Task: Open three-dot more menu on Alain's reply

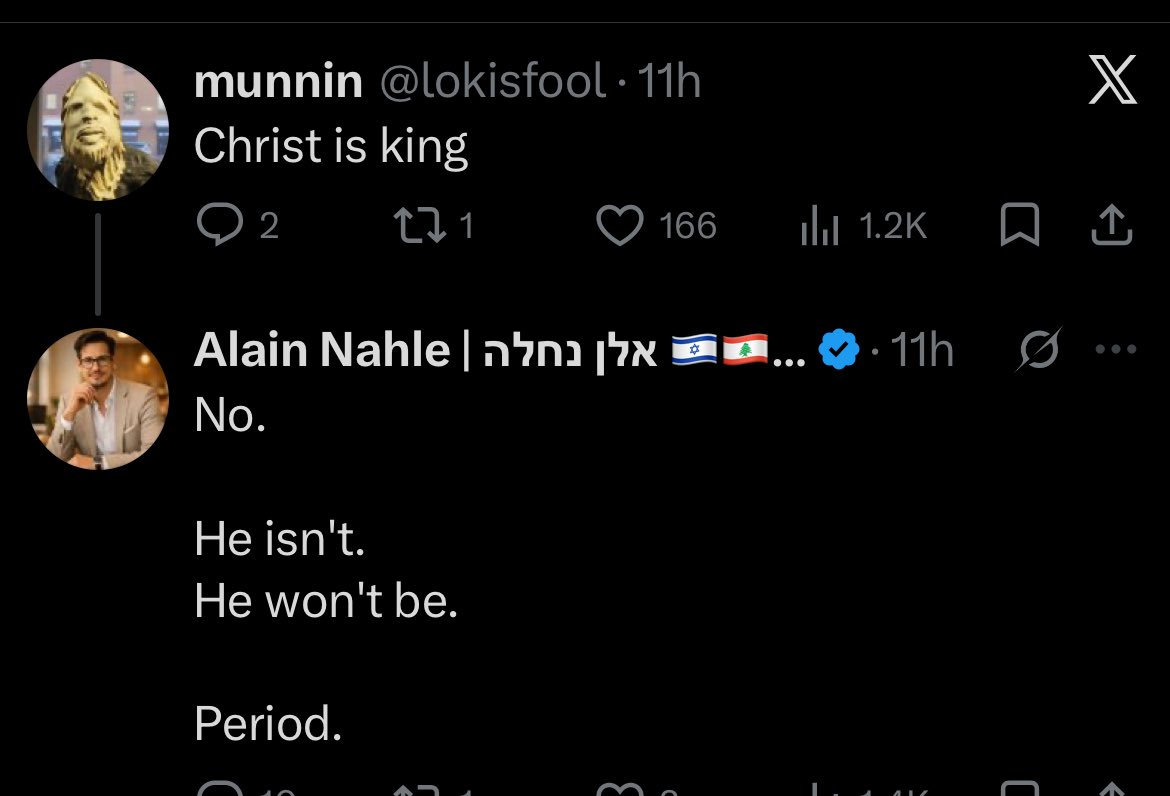Action: pos(1116,348)
